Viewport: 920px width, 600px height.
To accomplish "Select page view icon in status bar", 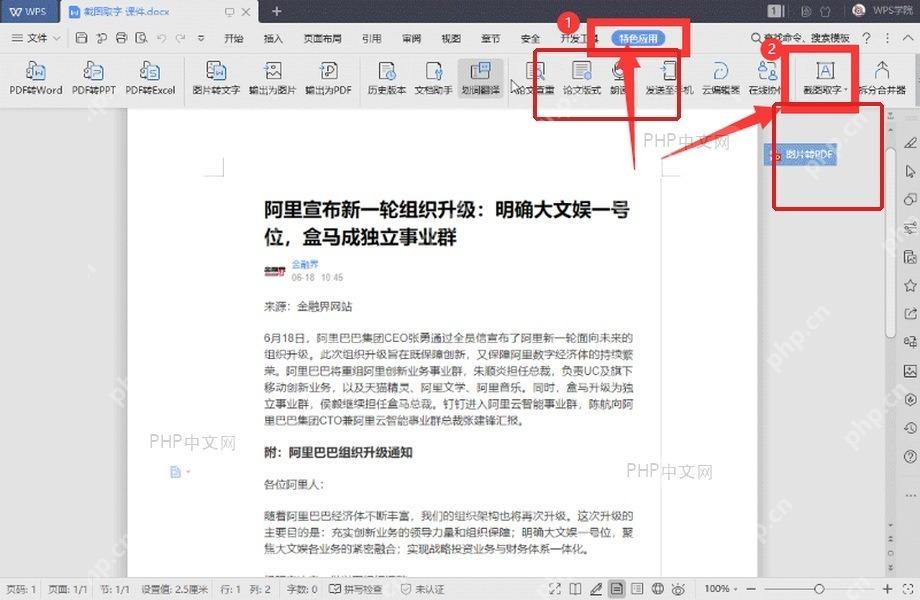I will [x=617, y=589].
